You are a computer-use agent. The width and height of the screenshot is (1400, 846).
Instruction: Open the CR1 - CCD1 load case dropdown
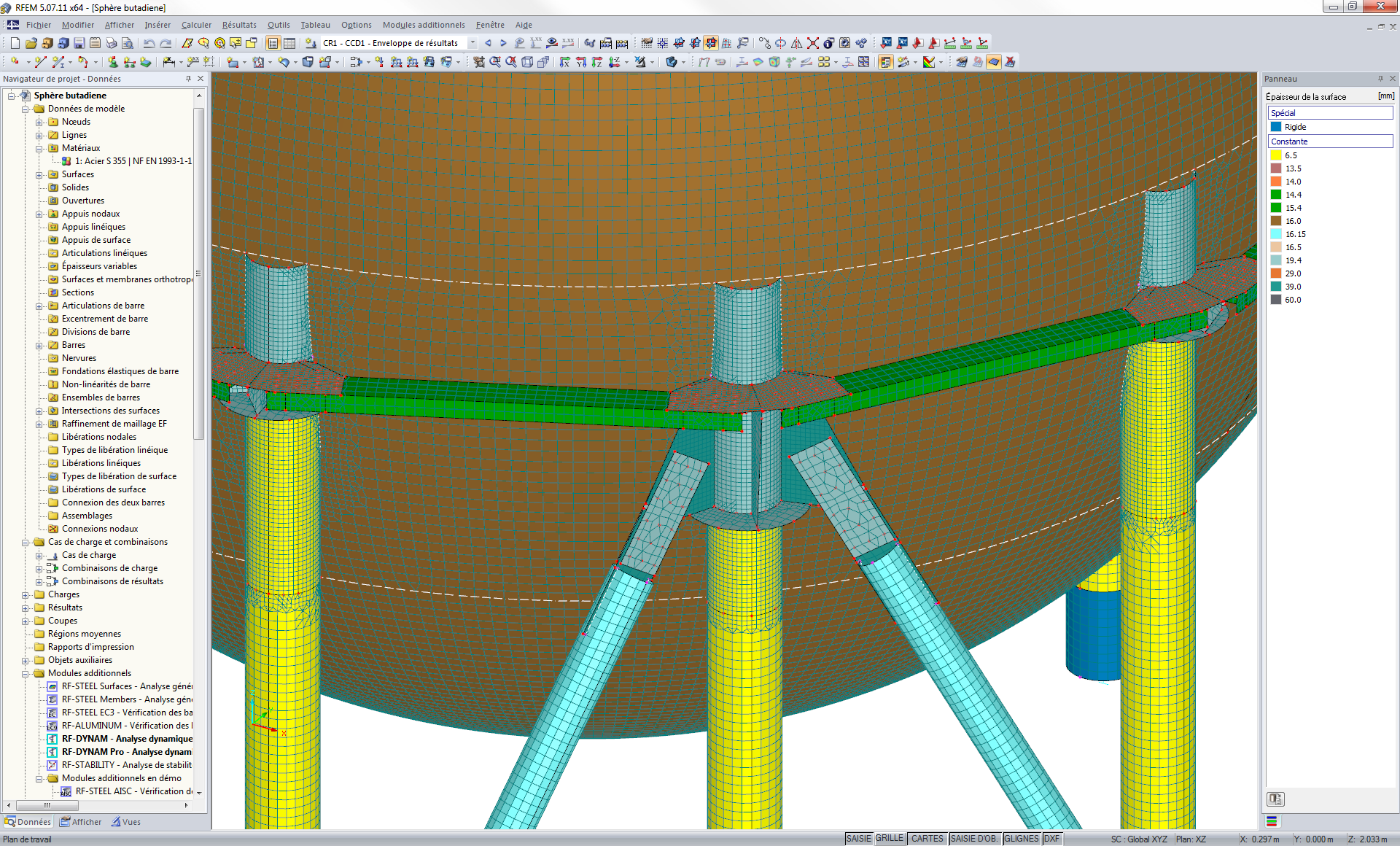click(472, 43)
